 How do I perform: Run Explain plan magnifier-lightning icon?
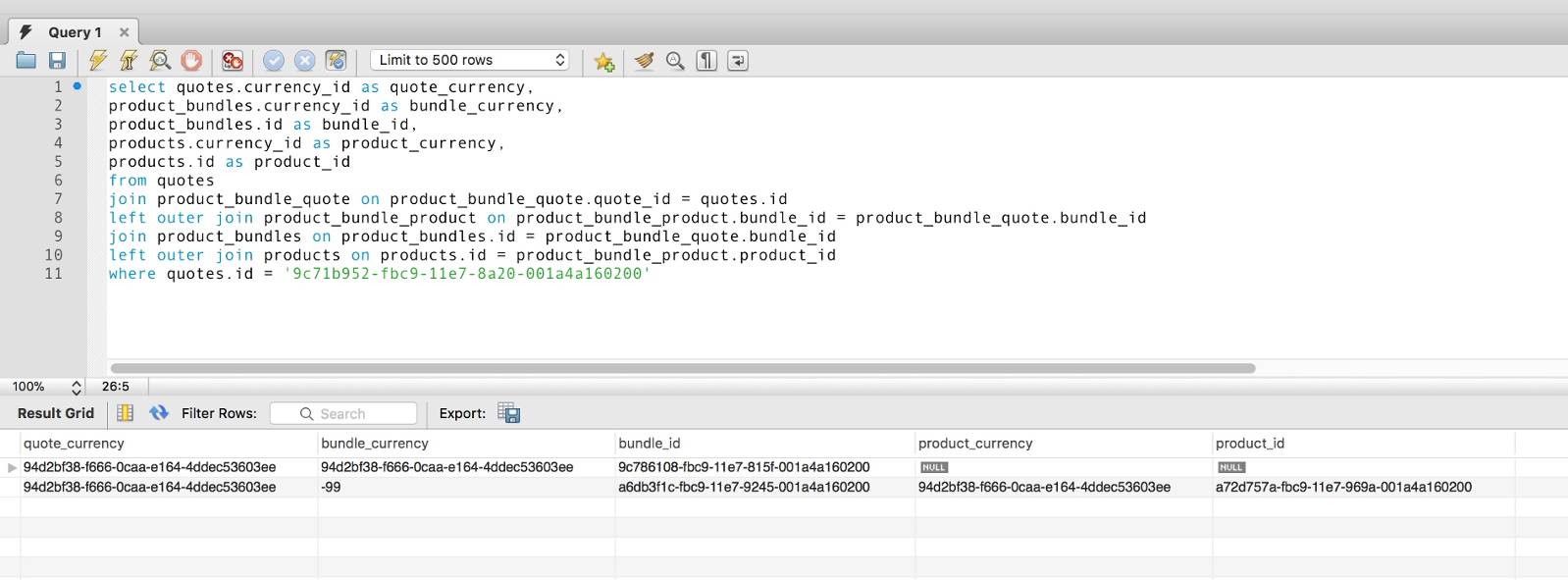tap(160, 61)
